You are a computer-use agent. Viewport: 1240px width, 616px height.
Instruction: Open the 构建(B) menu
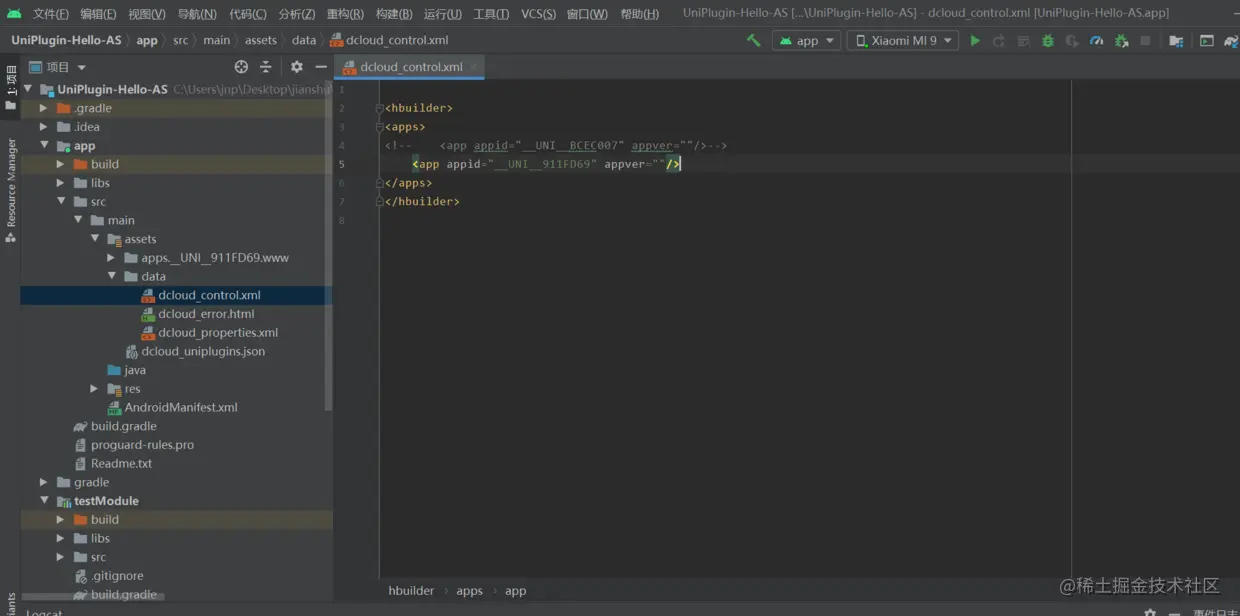(394, 14)
